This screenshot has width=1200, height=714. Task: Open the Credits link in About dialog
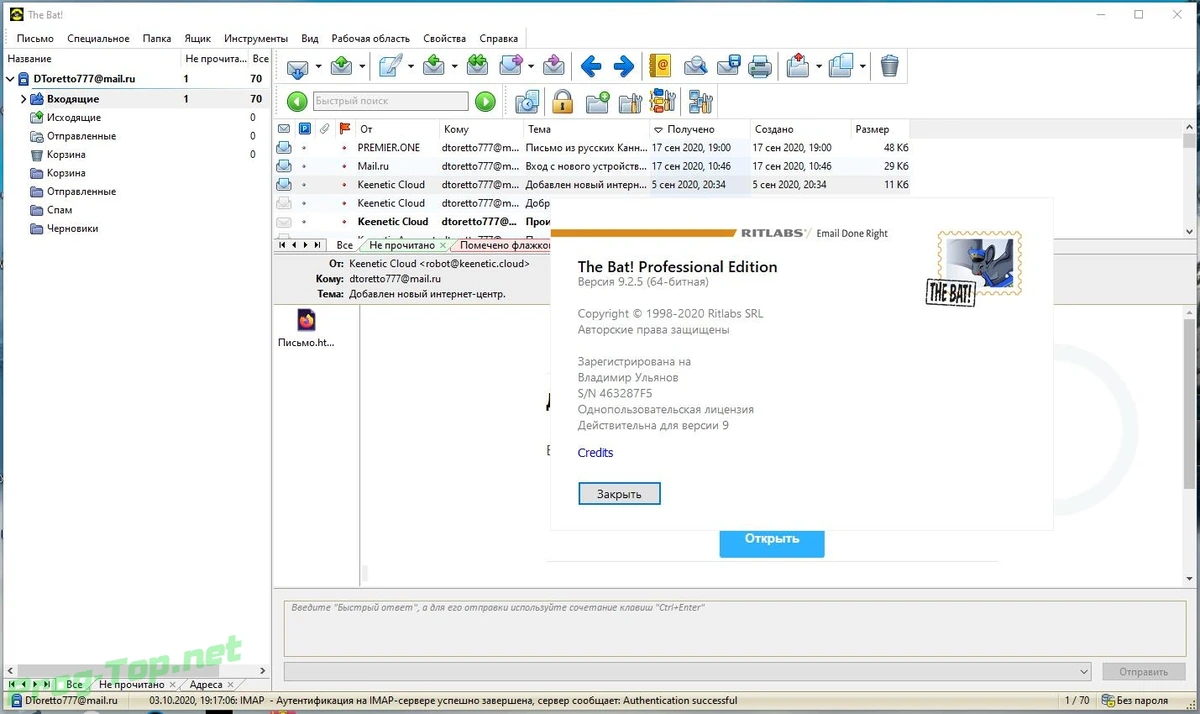(x=596, y=453)
